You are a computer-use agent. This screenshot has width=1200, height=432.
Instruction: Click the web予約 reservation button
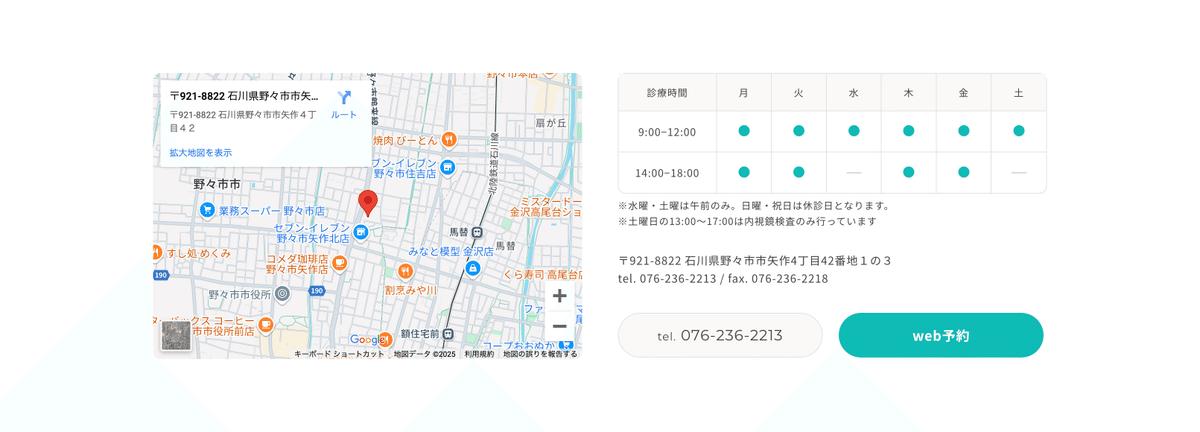coord(941,335)
